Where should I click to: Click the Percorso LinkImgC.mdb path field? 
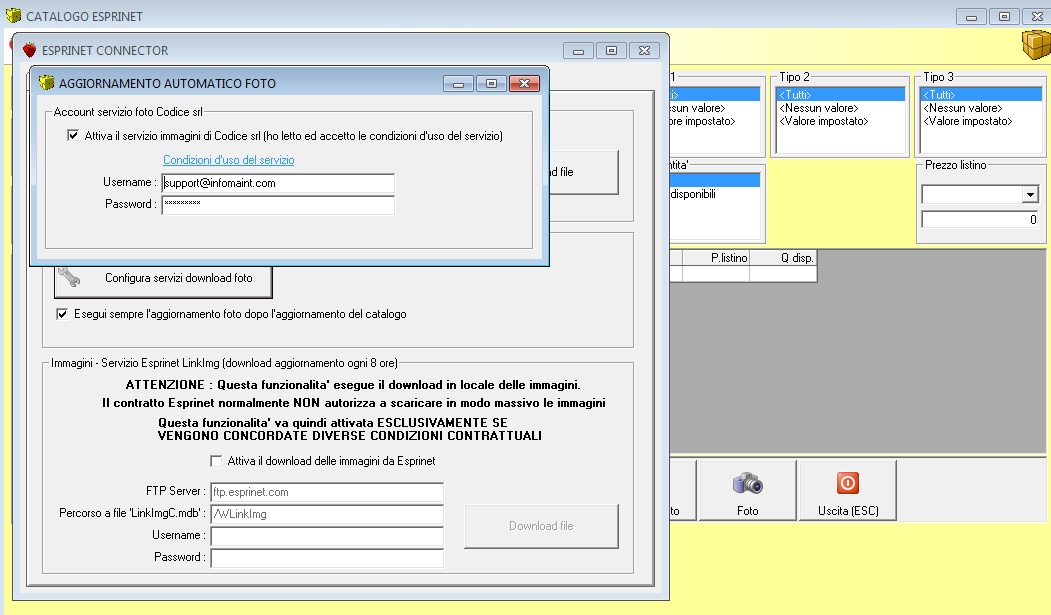pyautogui.click(x=327, y=514)
